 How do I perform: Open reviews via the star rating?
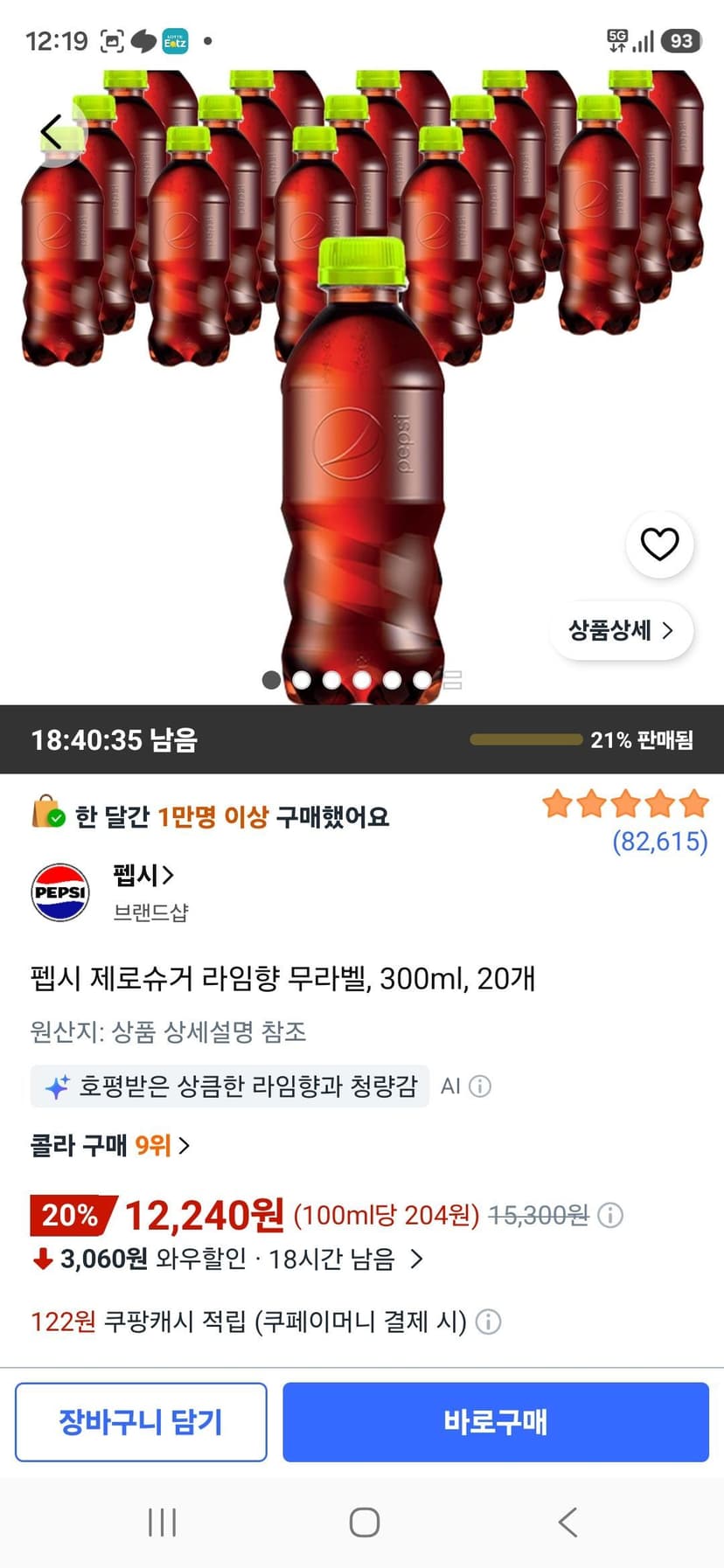[x=625, y=803]
